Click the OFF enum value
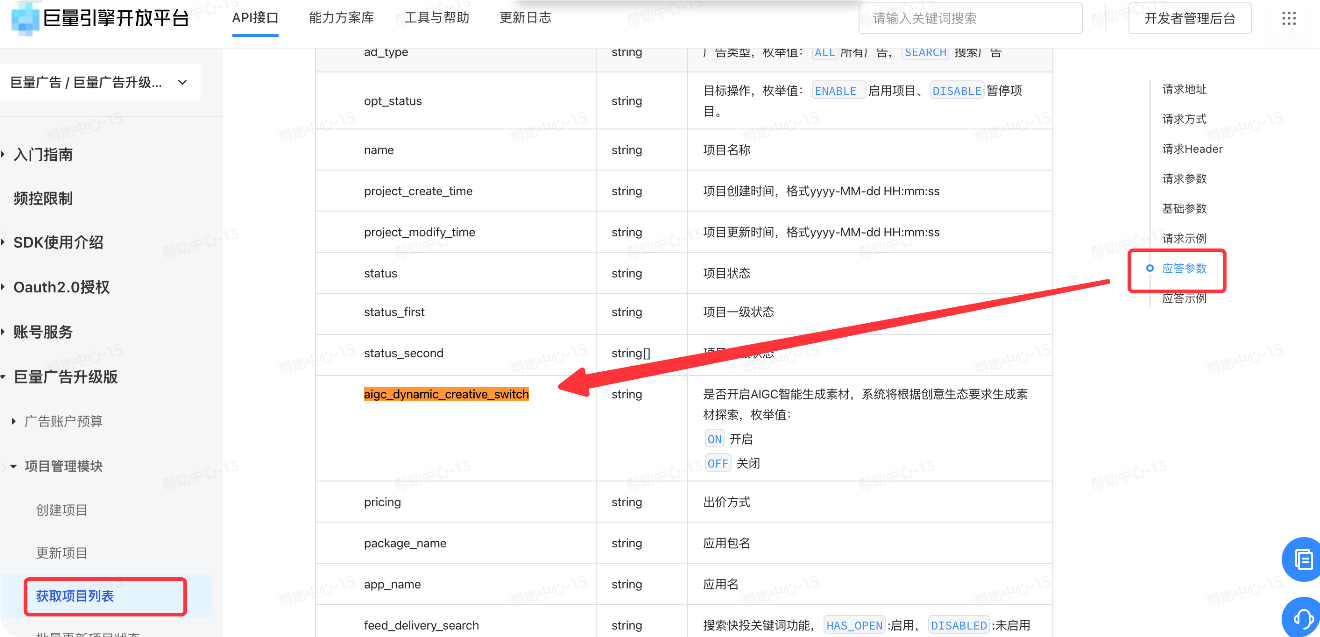Image resolution: width=1320 pixels, height=637 pixels. pos(718,463)
